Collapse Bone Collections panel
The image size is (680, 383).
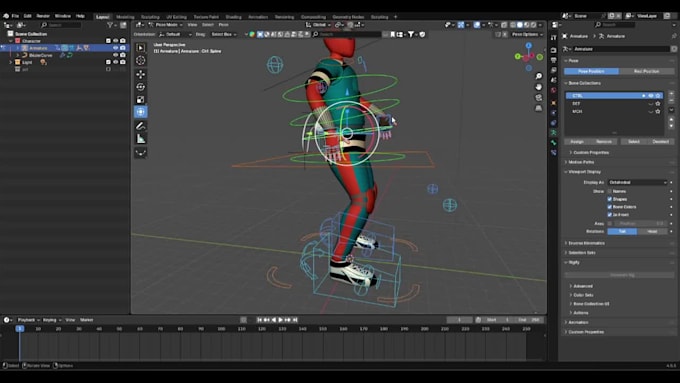pos(584,83)
